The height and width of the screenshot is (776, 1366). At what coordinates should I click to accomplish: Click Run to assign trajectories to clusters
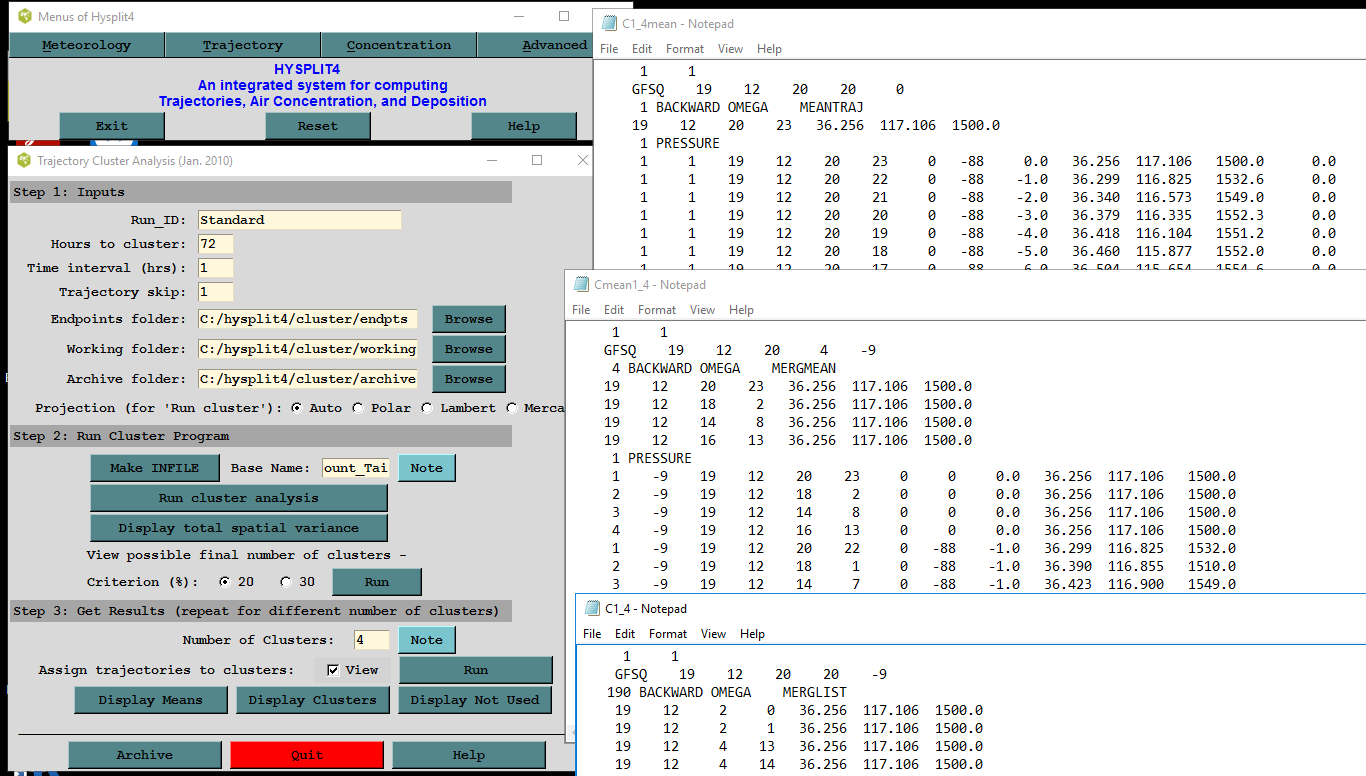tap(476, 670)
